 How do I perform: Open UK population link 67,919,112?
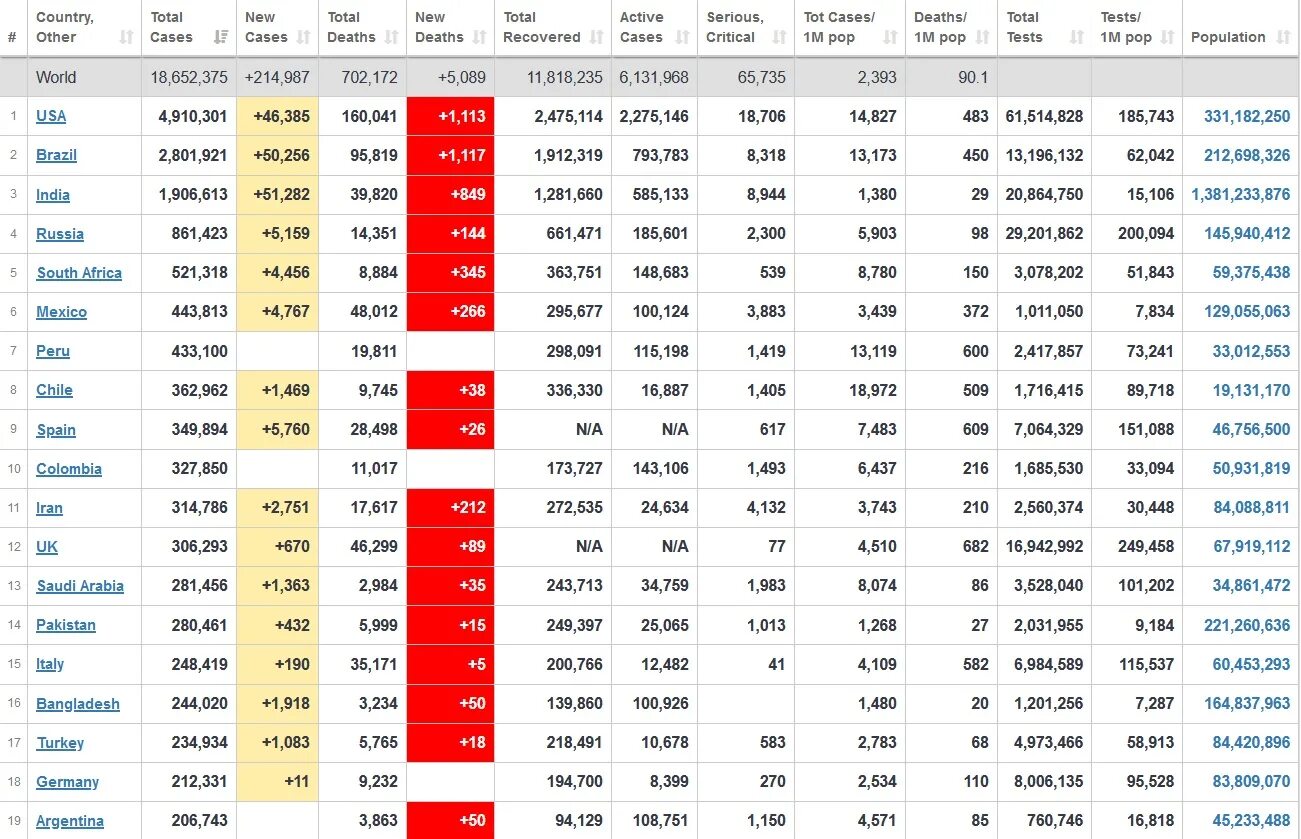pyautogui.click(x=1252, y=547)
